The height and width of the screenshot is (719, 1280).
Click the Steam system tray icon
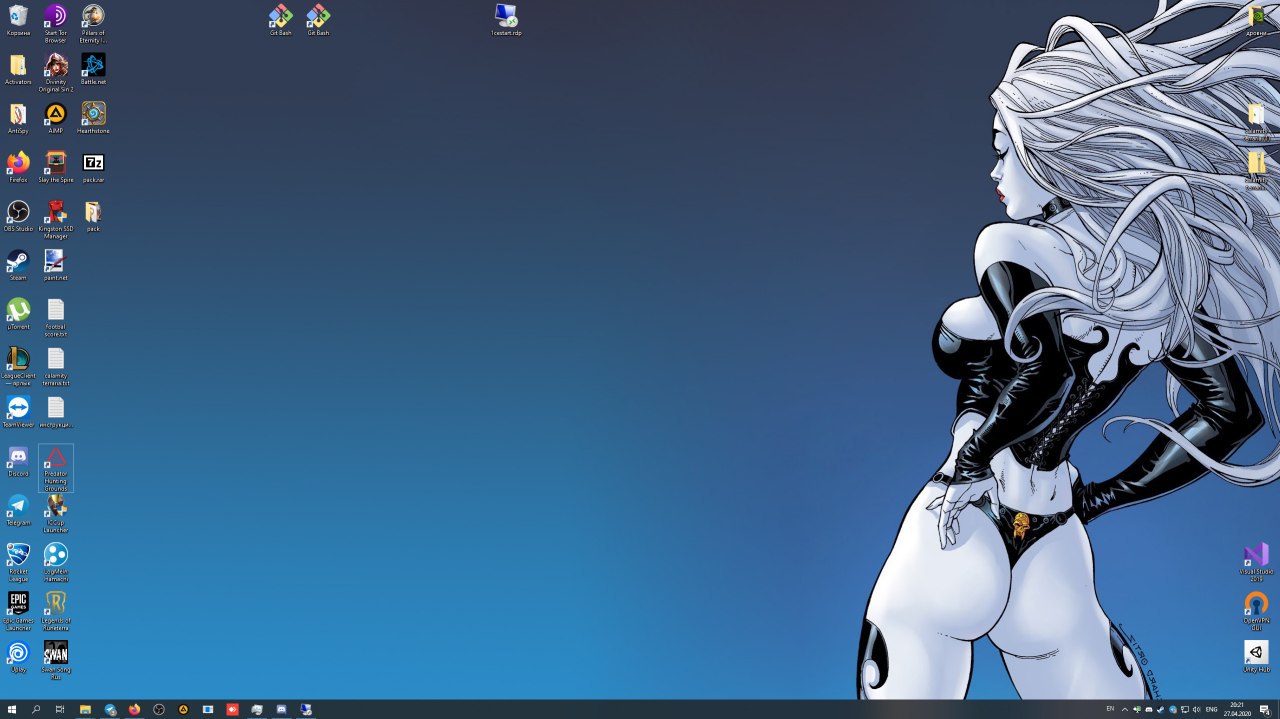(1161, 709)
